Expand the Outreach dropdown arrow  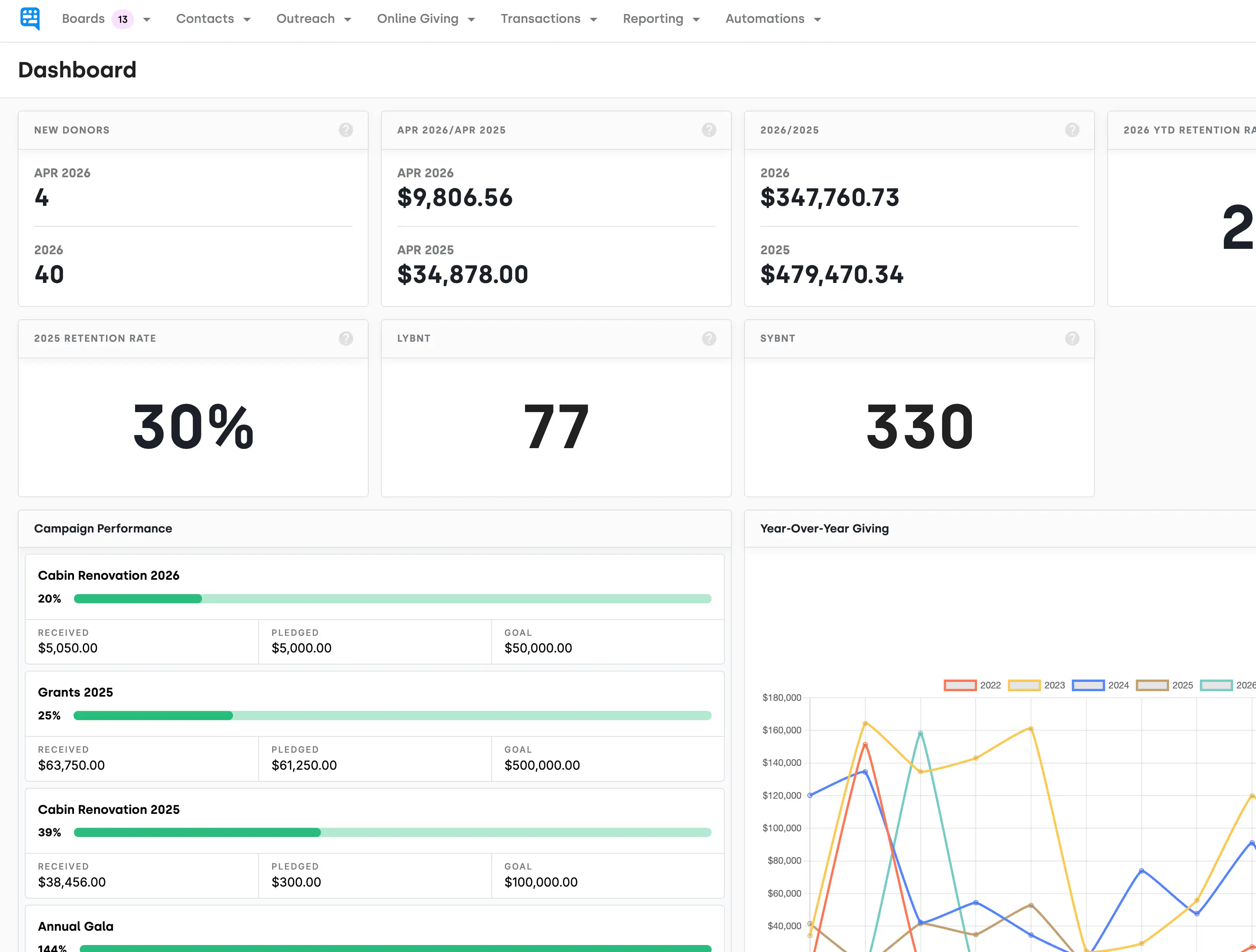tap(348, 19)
